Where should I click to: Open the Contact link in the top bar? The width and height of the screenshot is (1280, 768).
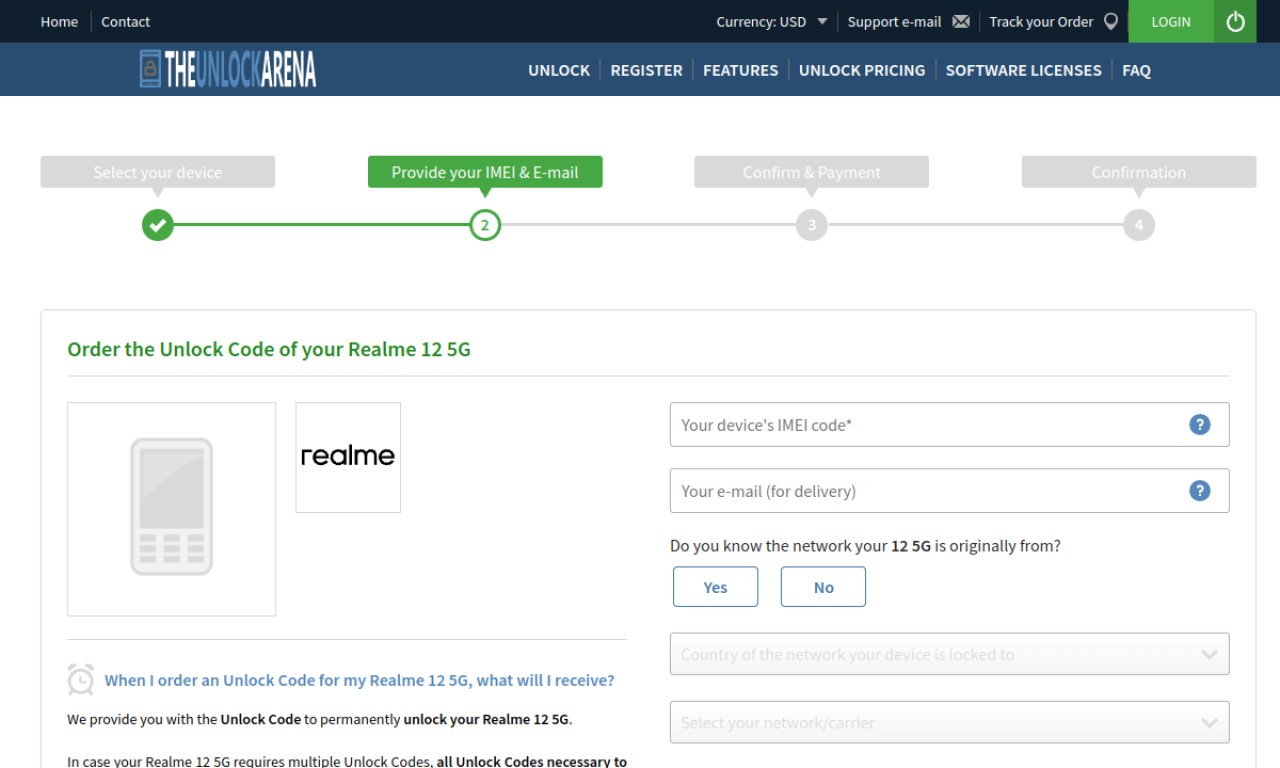click(125, 22)
